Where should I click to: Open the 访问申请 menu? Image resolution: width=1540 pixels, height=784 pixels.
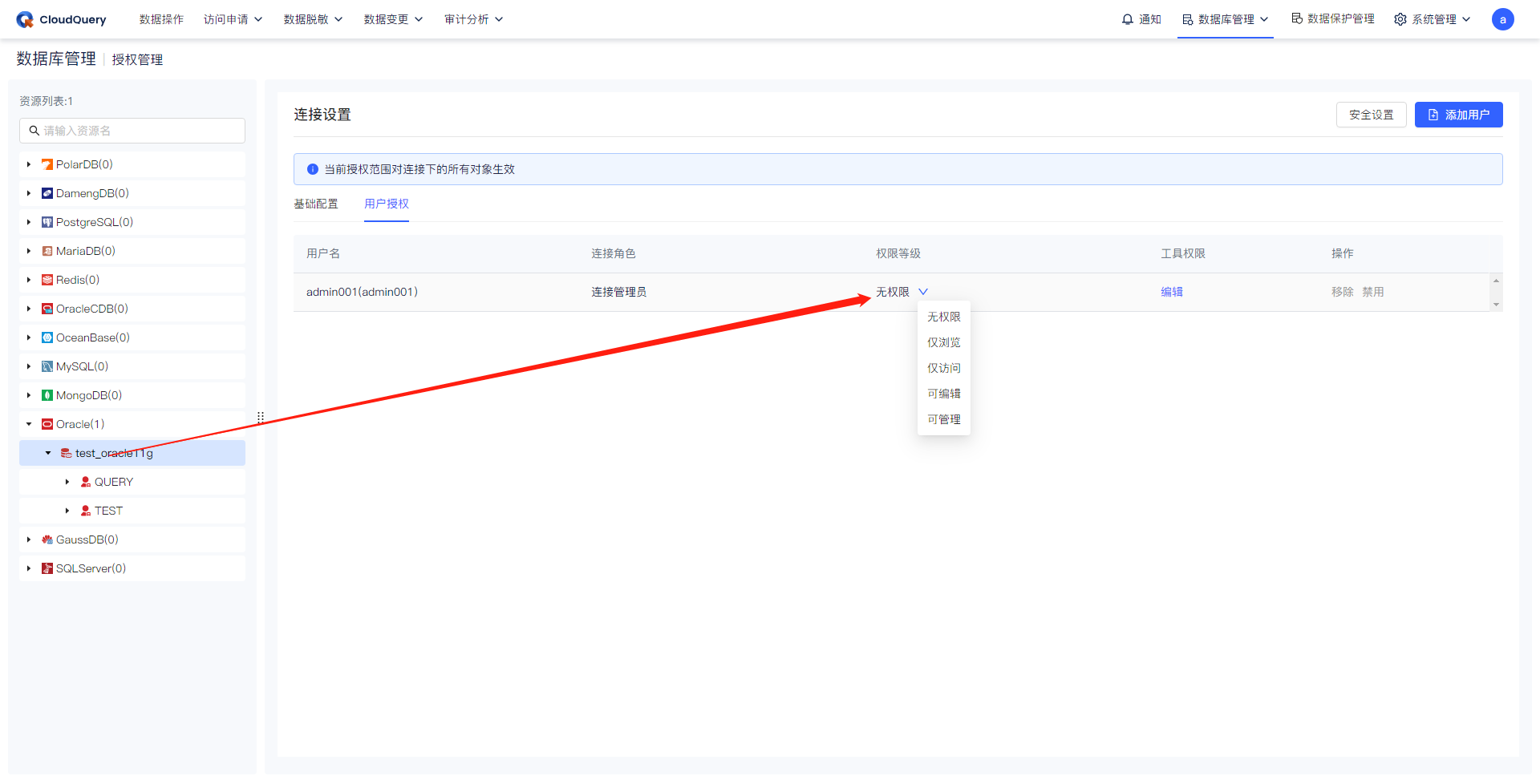233,19
